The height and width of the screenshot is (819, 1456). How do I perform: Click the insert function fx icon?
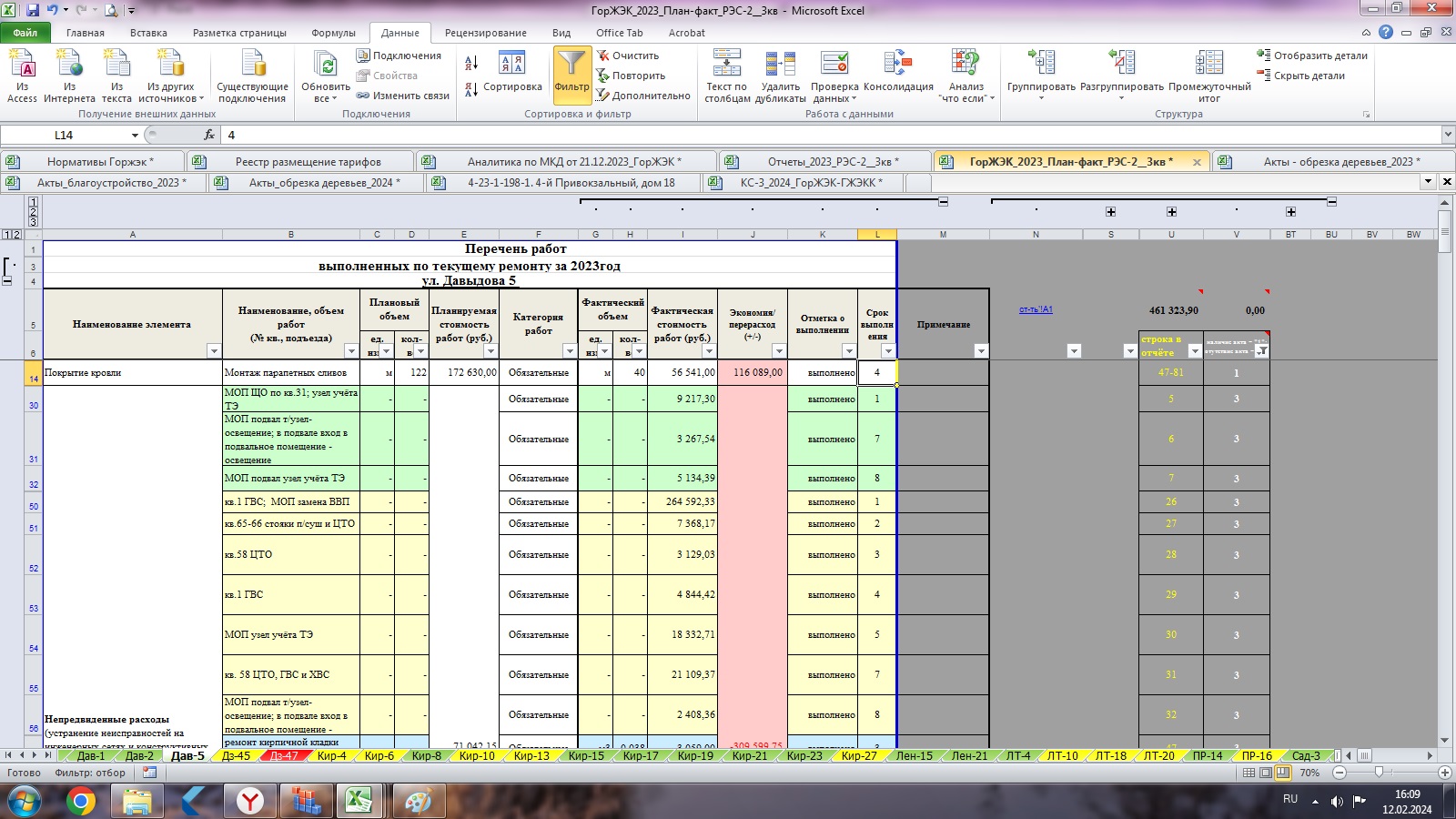pos(209,135)
